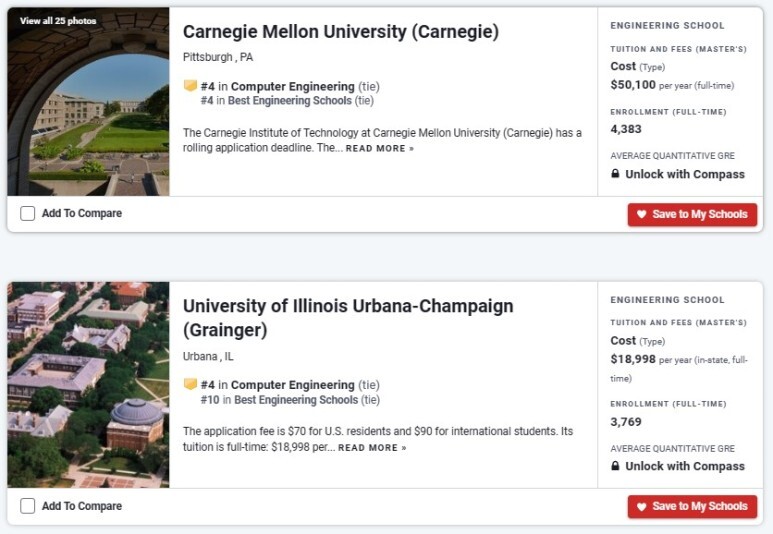Click lock icon in Illinois GRE section

pyautogui.click(x=615, y=465)
